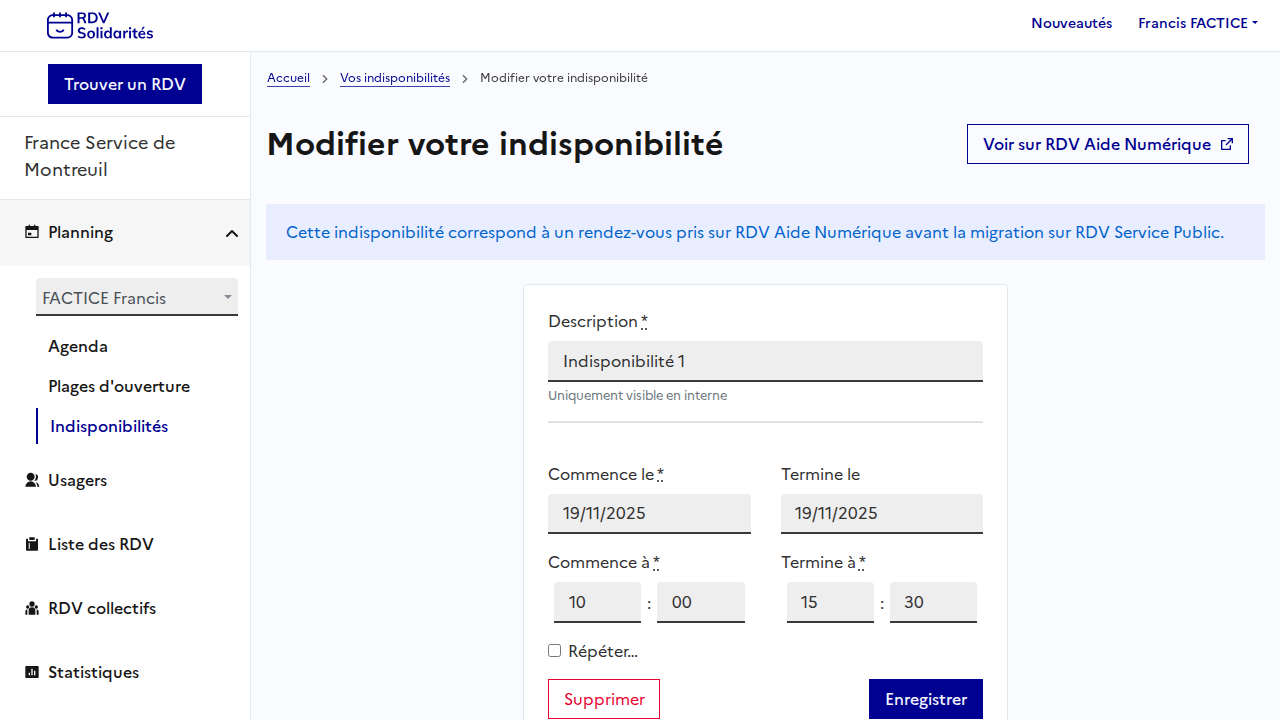Click the RDV Solidarités calendar logo

click(x=60, y=25)
